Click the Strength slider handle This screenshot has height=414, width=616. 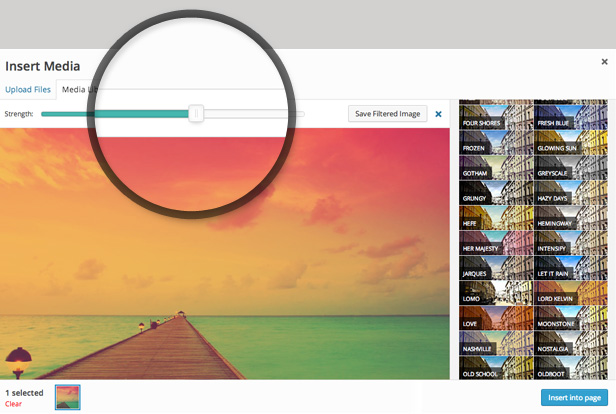196,114
